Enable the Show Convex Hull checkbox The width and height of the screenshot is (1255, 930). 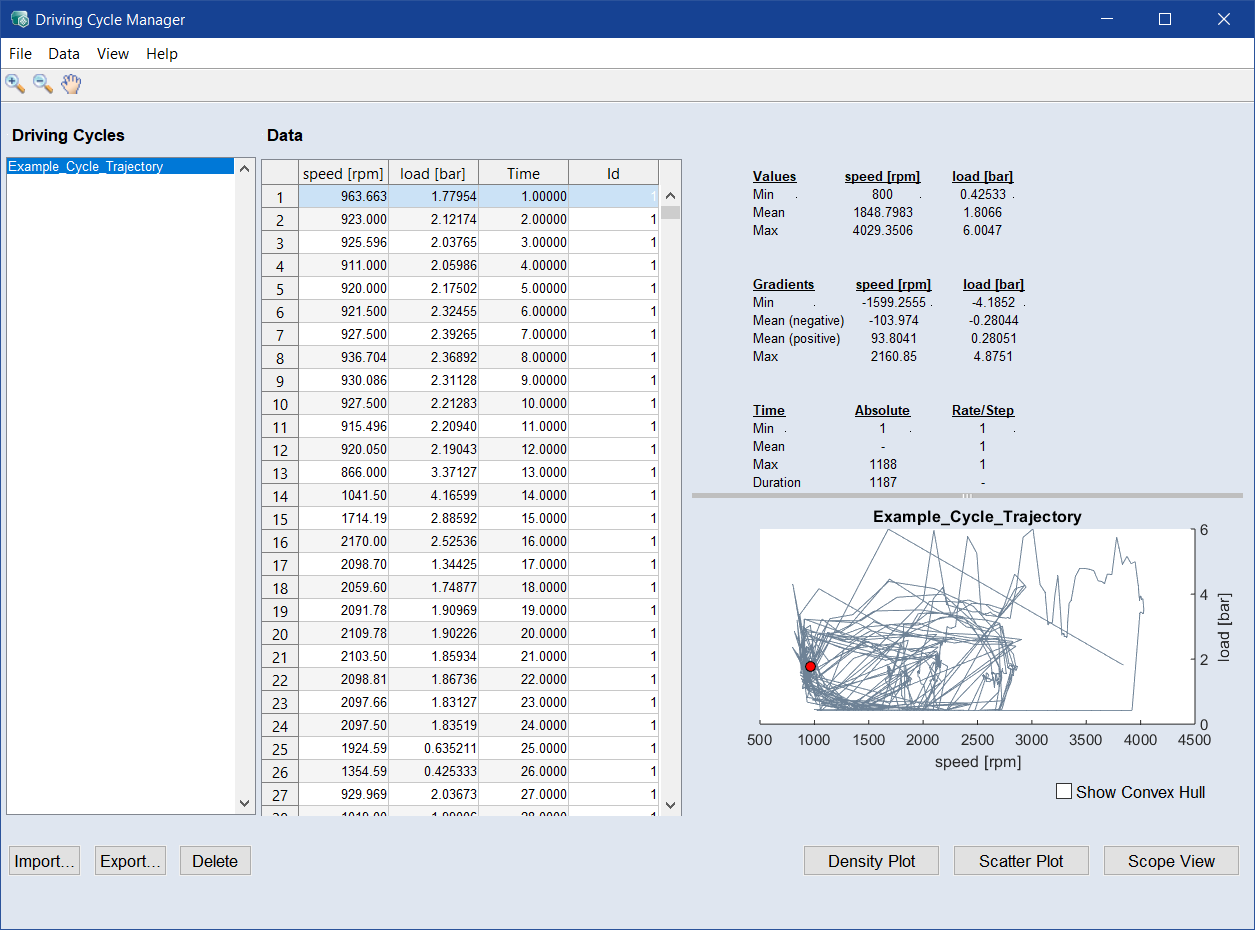pyautogui.click(x=1064, y=792)
